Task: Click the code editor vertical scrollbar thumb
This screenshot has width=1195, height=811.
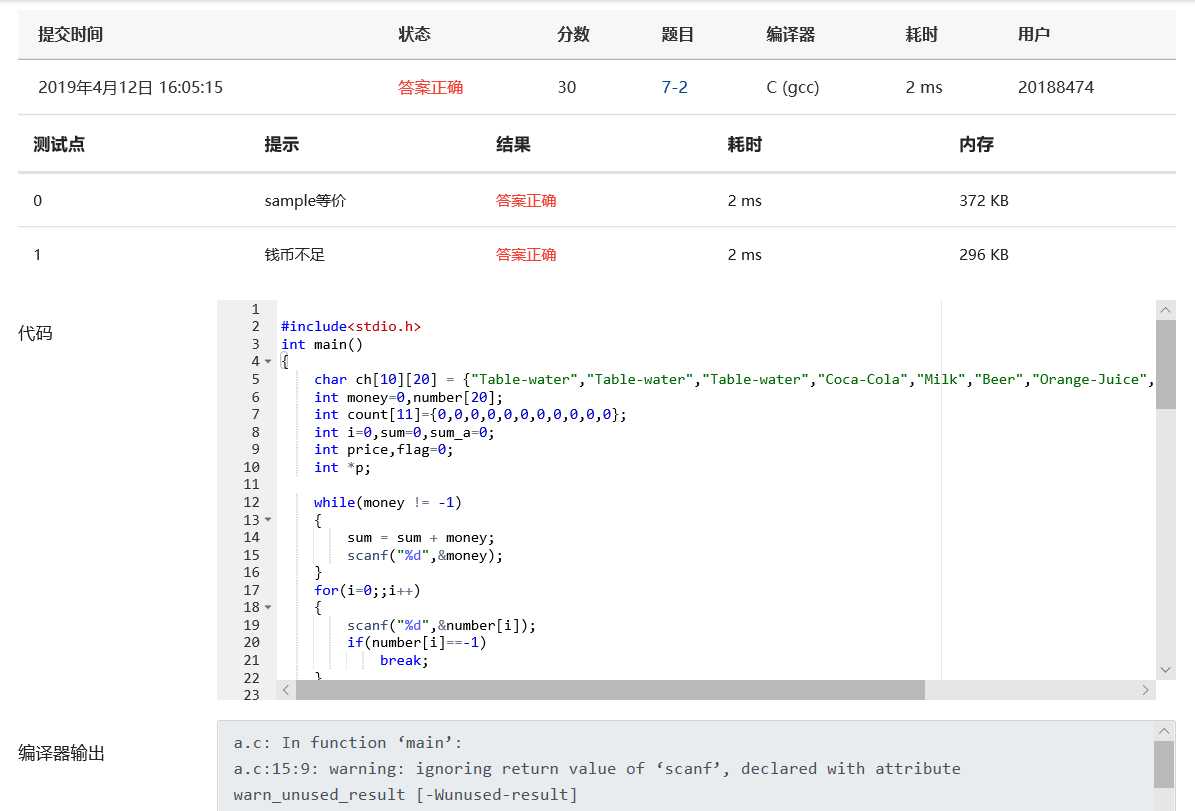Action: coord(1165,365)
